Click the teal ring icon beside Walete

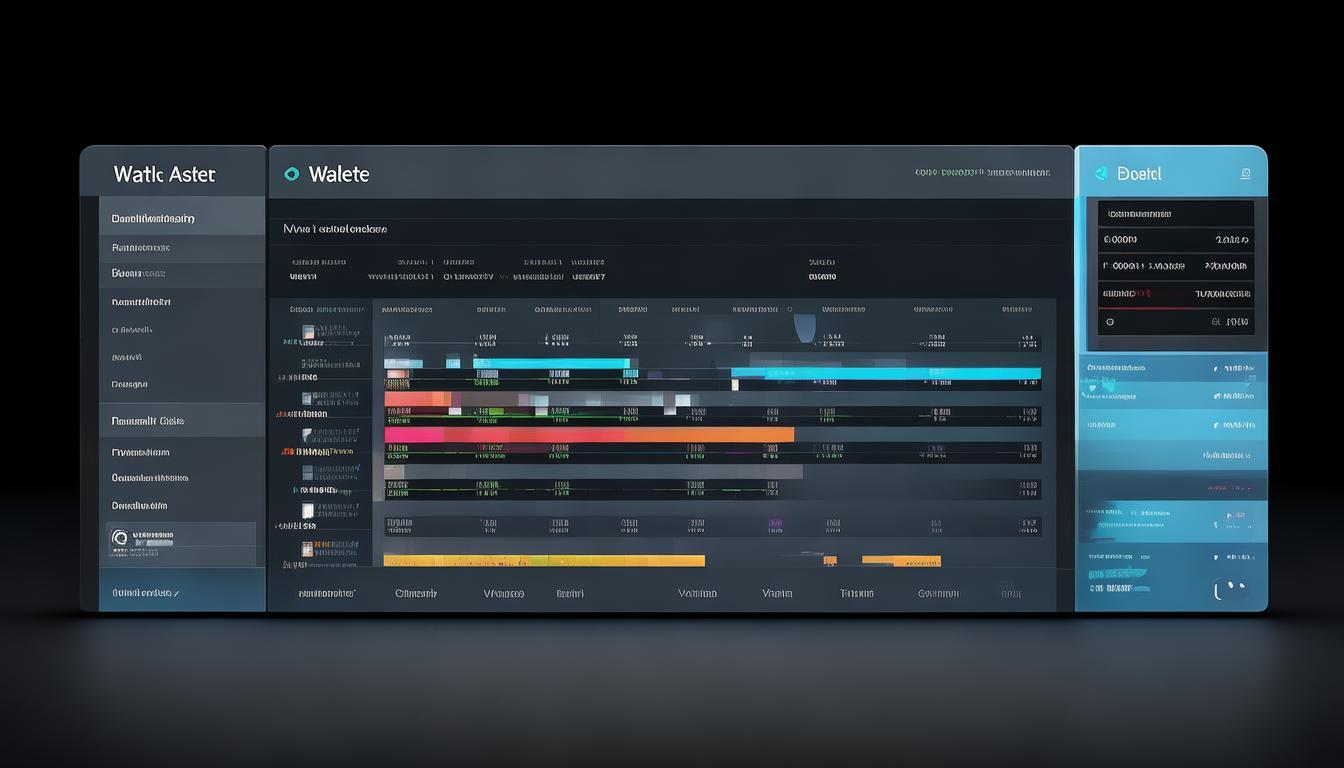(291, 174)
